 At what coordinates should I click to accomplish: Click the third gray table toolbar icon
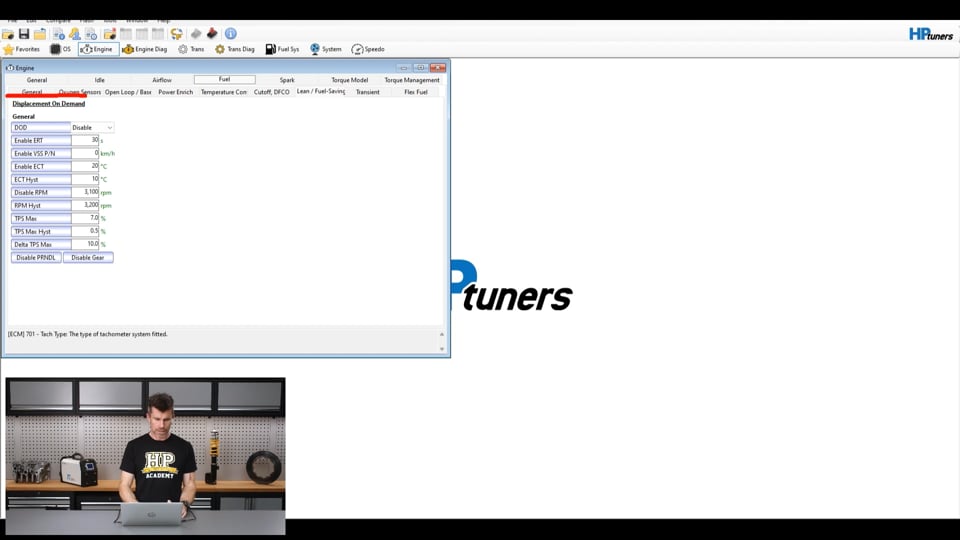pos(158,34)
